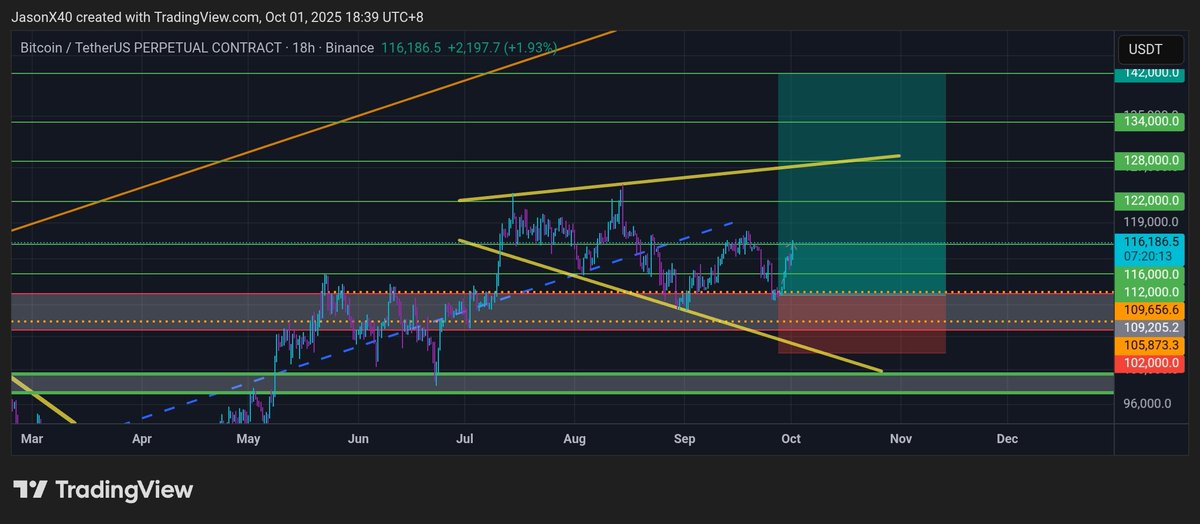
Task: Click the 122,000.0 price label
Action: coord(1152,201)
